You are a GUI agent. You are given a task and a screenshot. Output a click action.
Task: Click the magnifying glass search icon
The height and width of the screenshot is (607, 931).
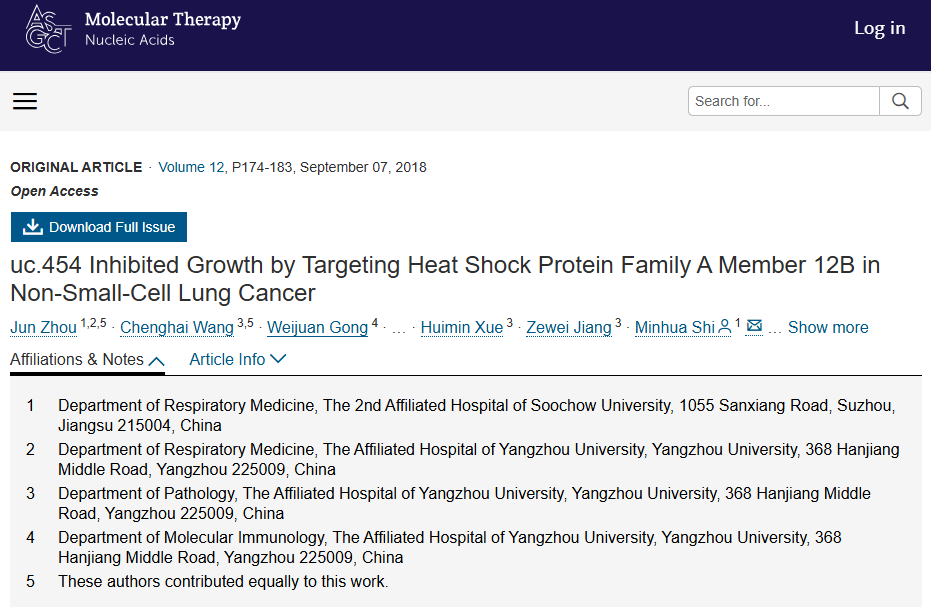click(x=900, y=101)
